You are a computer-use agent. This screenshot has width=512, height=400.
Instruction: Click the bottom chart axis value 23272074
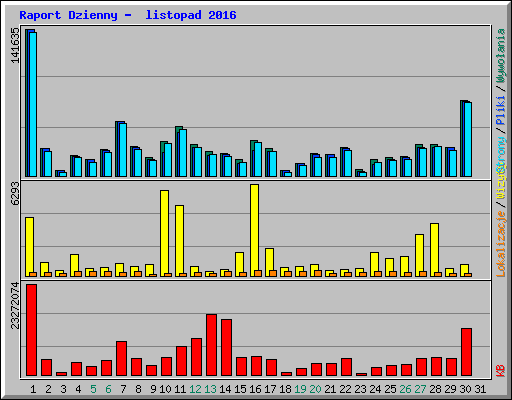pos(15,306)
